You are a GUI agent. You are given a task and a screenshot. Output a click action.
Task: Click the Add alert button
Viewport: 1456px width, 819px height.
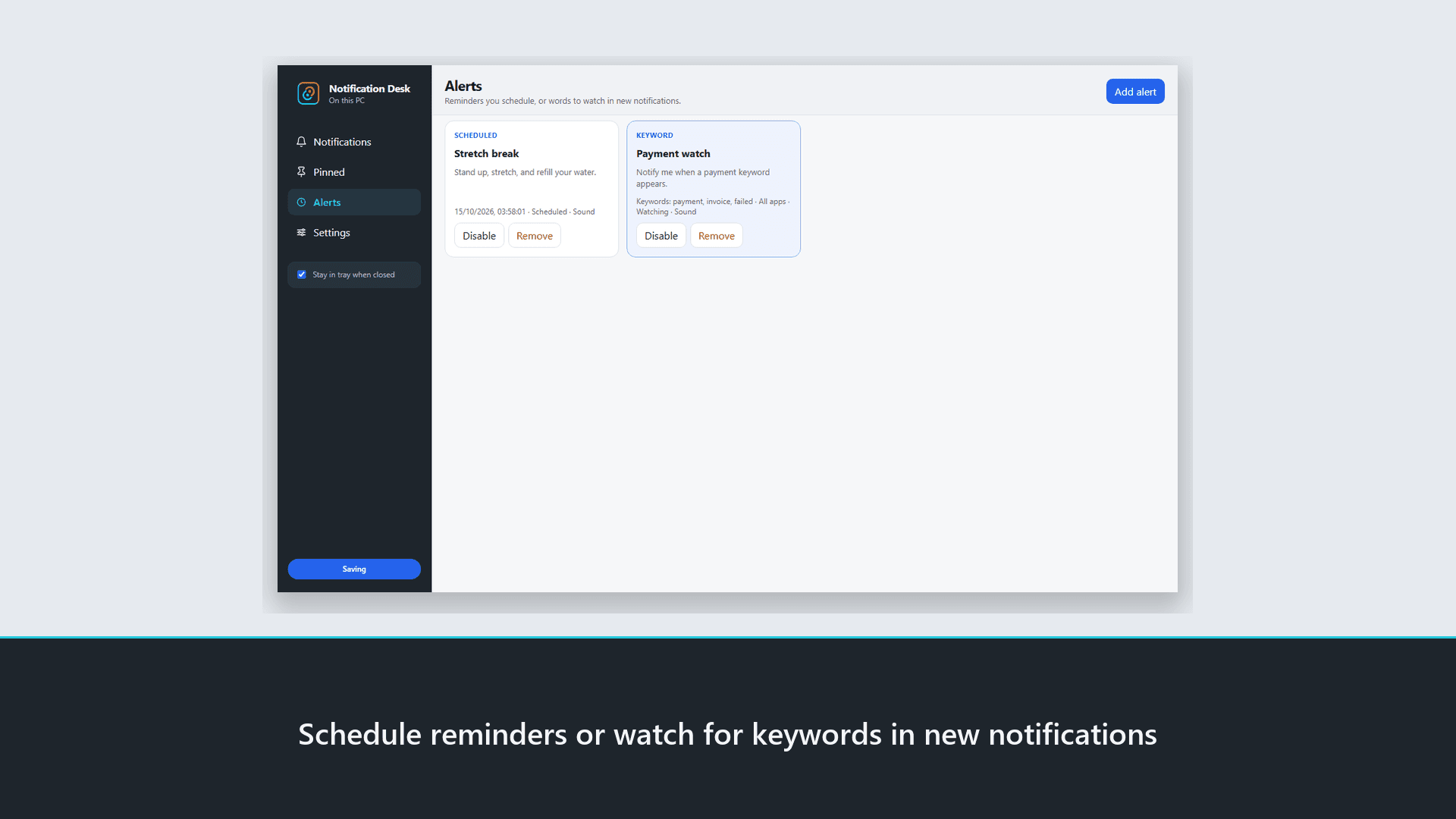(1135, 92)
